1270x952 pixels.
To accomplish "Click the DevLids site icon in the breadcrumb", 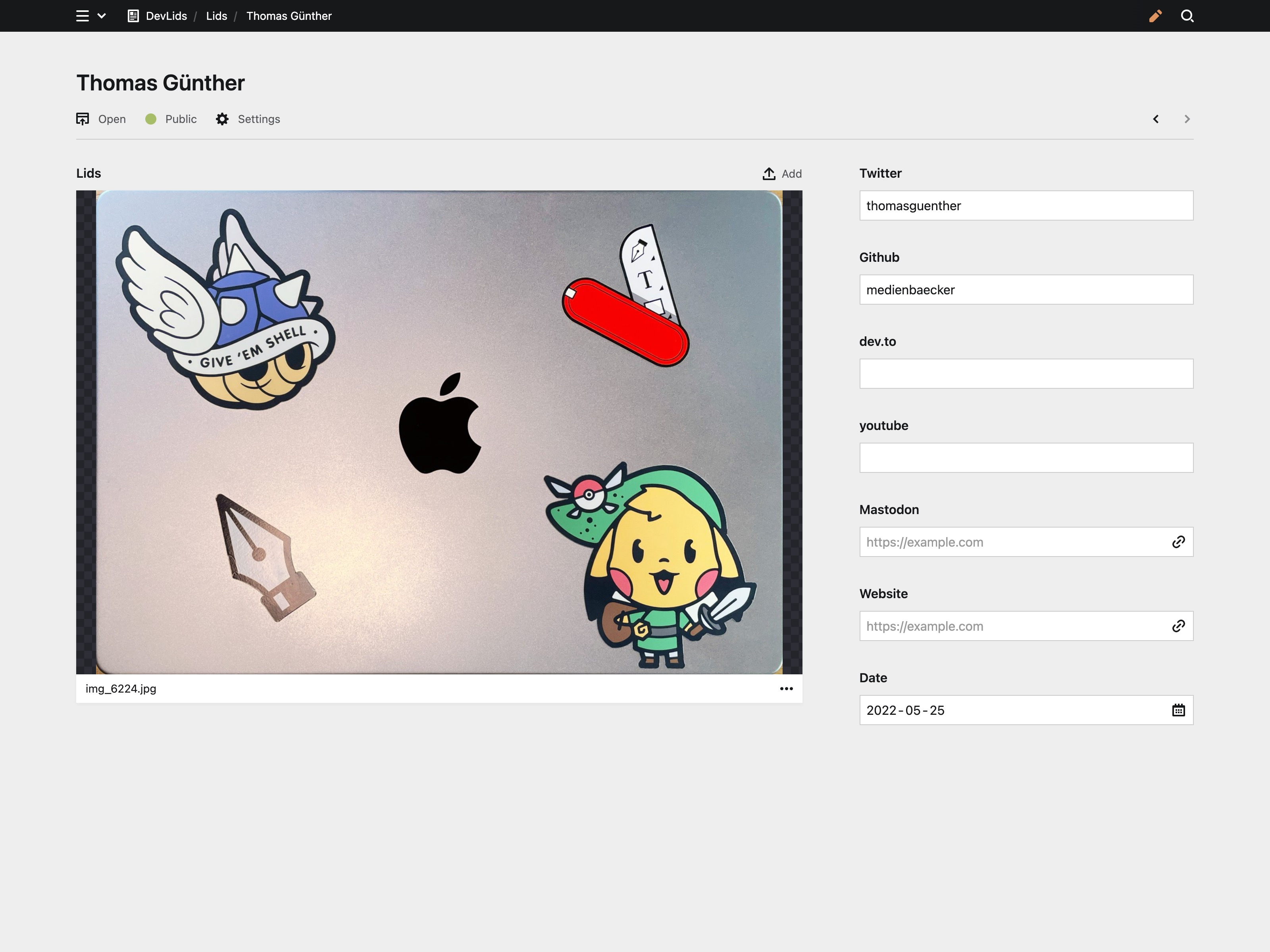I will [x=133, y=15].
